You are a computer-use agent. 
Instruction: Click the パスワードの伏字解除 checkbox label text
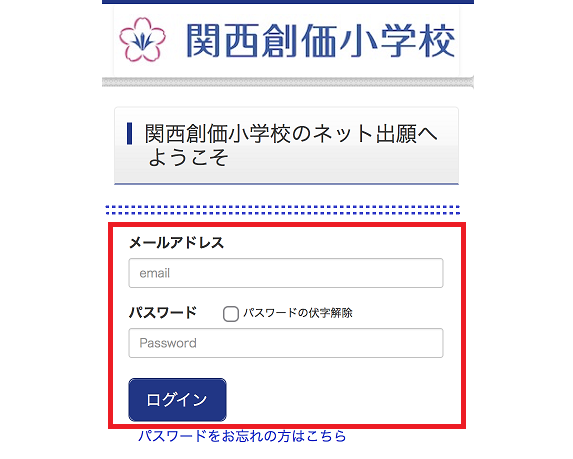click(x=298, y=313)
